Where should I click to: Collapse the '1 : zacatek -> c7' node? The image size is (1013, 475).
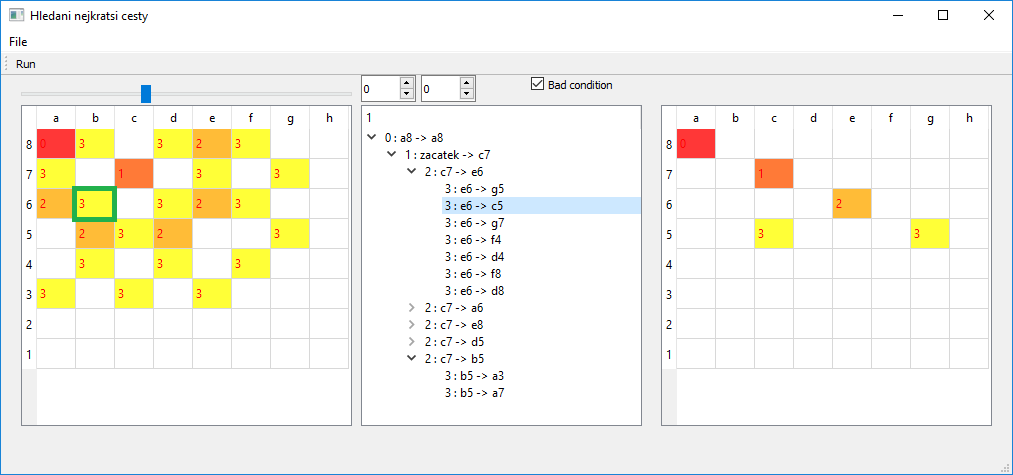[392, 154]
